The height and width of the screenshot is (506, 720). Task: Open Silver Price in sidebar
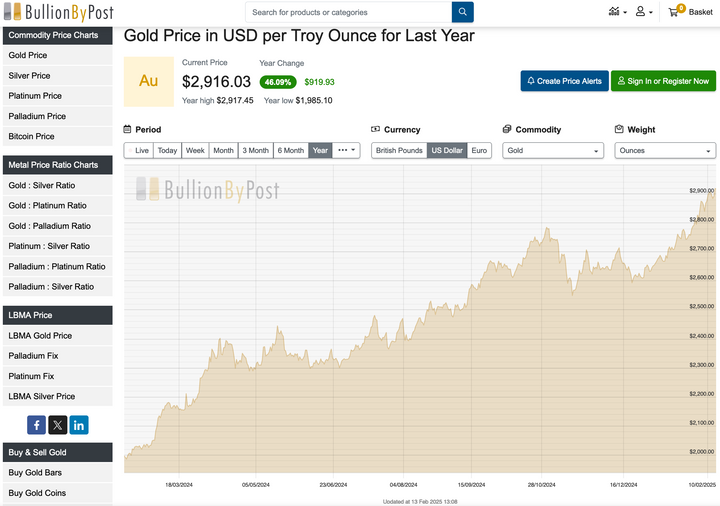[29, 76]
